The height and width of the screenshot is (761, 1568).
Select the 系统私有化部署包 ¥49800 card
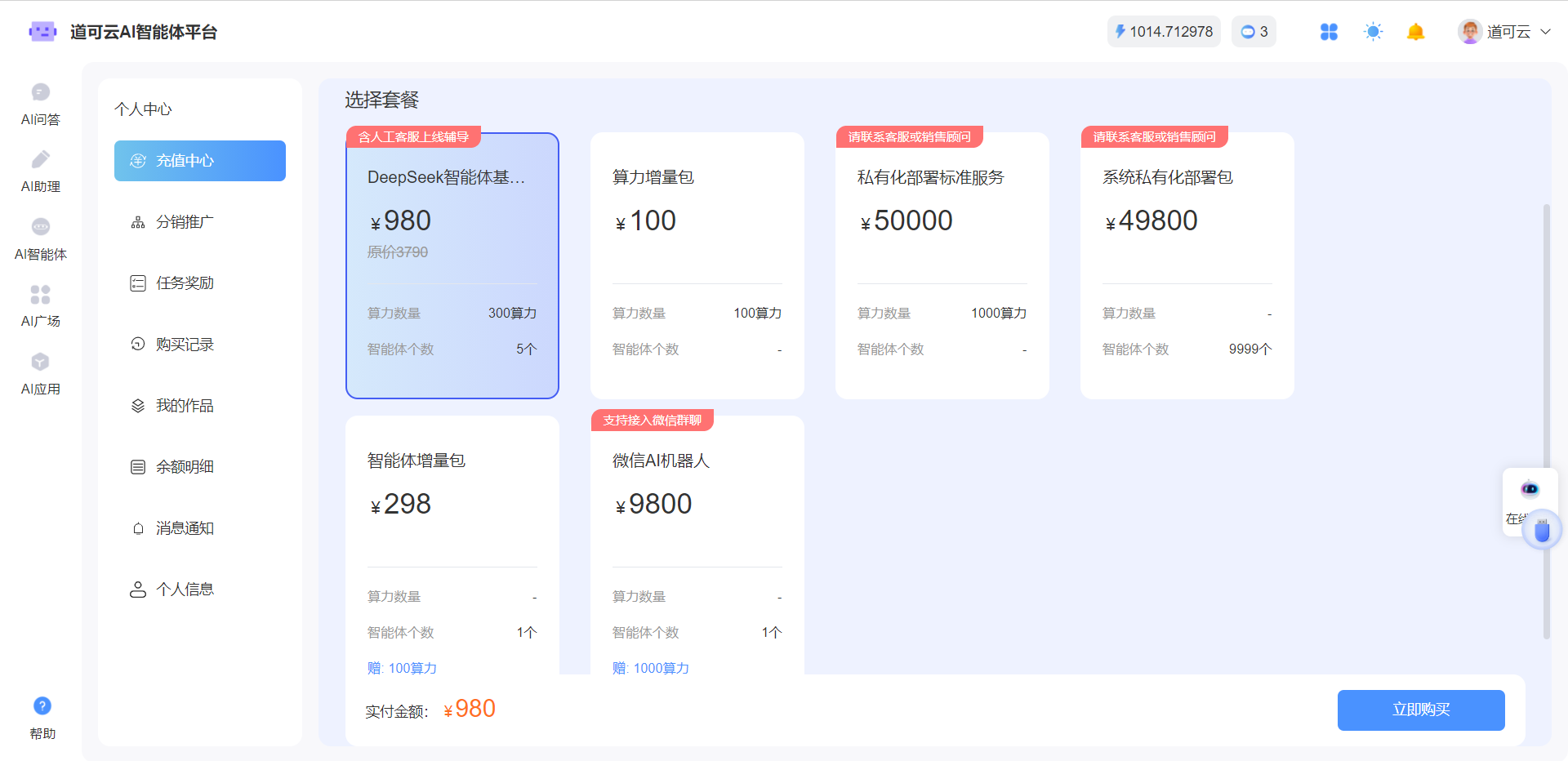(x=1187, y=265)
